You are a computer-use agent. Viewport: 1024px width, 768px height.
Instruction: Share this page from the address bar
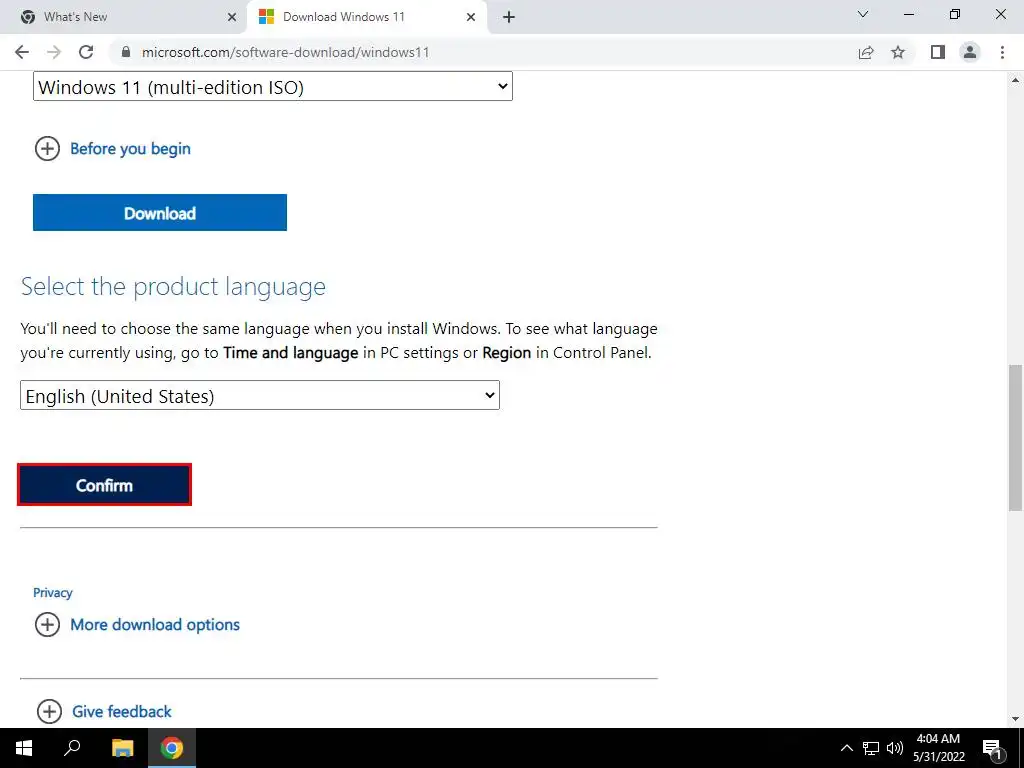pos(866,52)
